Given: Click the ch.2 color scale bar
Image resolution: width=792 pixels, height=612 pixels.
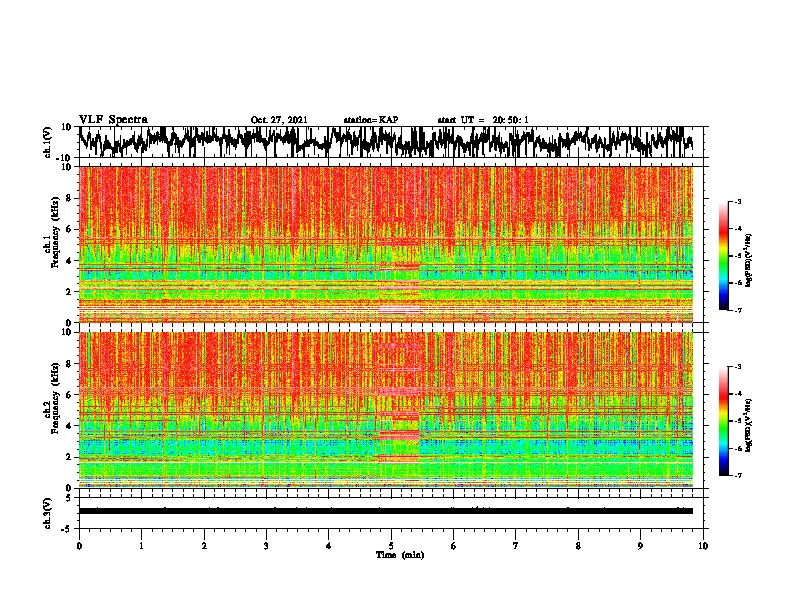Looking at the screenshot, I should click(723, 421).
